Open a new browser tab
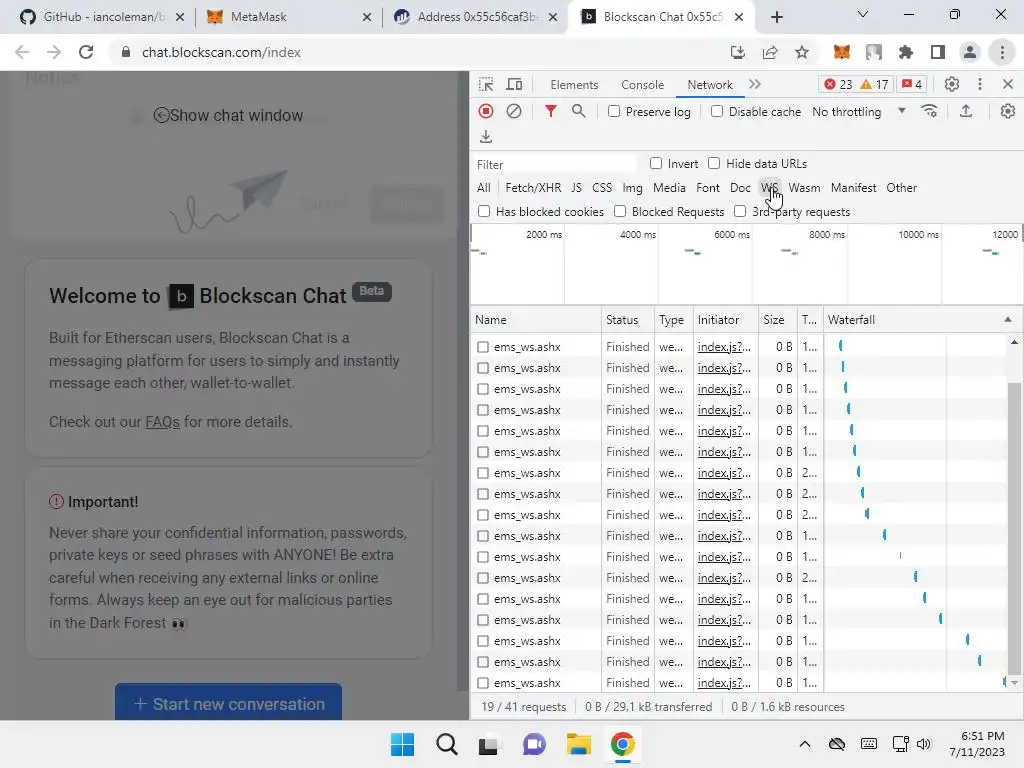The image size is (1024, 768). (x=776, y=17)
